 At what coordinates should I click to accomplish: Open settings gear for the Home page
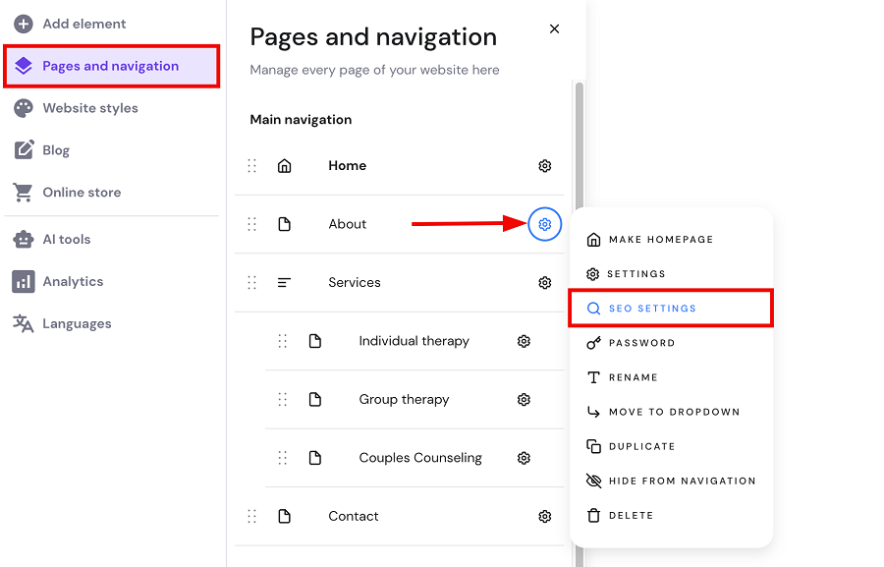(545, 166)
